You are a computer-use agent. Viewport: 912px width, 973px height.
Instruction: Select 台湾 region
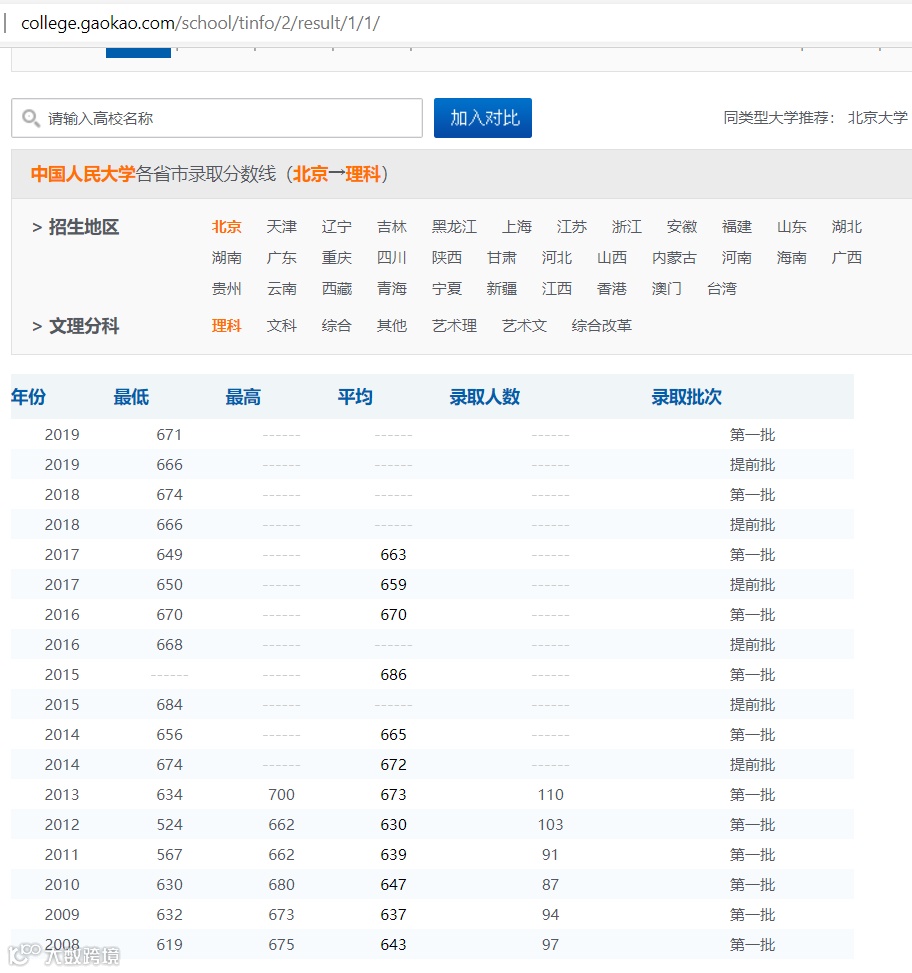click(x=722, y=289)
